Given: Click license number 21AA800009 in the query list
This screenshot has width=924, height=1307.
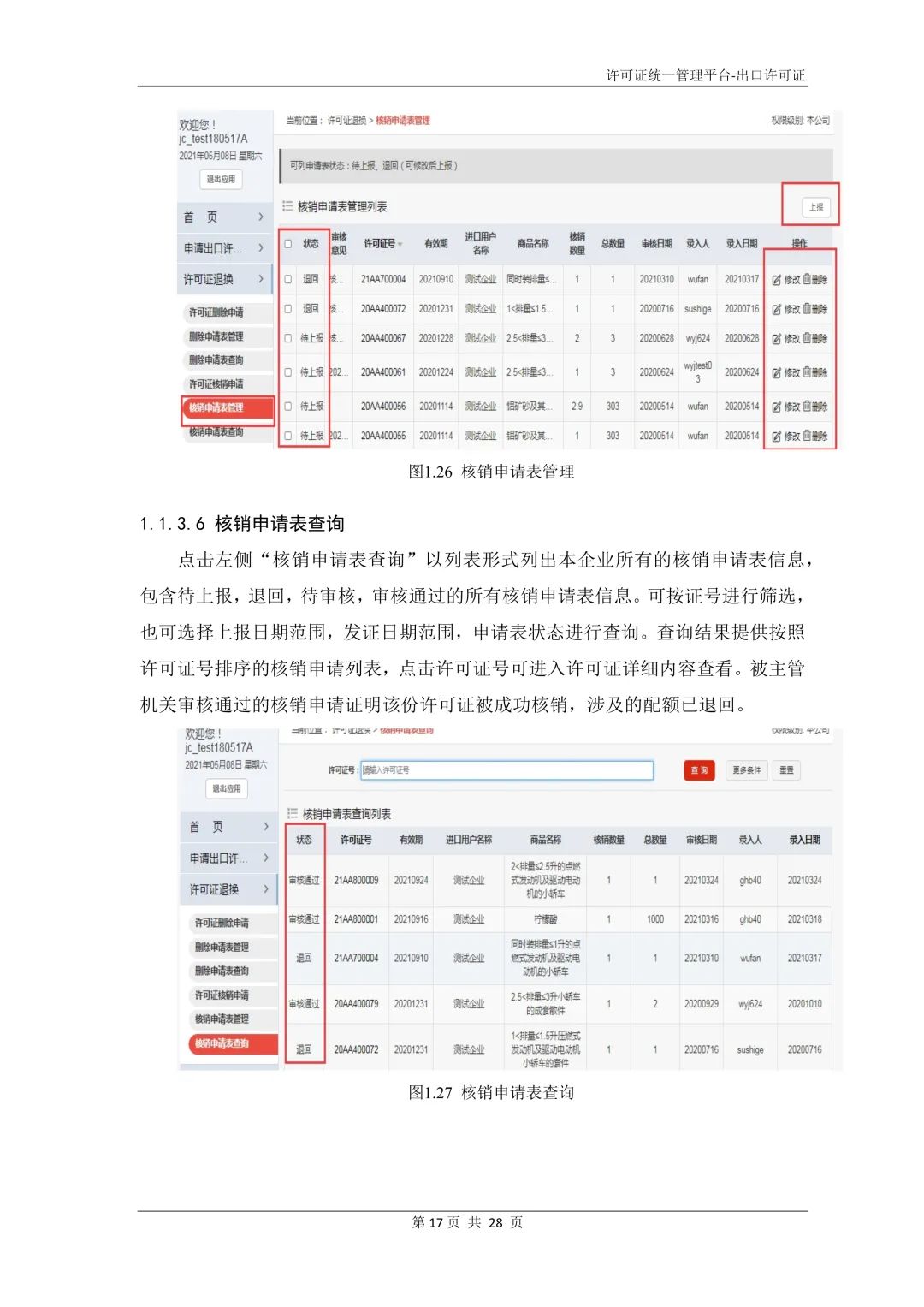Looking at the screenshot, I should point(356,880).
